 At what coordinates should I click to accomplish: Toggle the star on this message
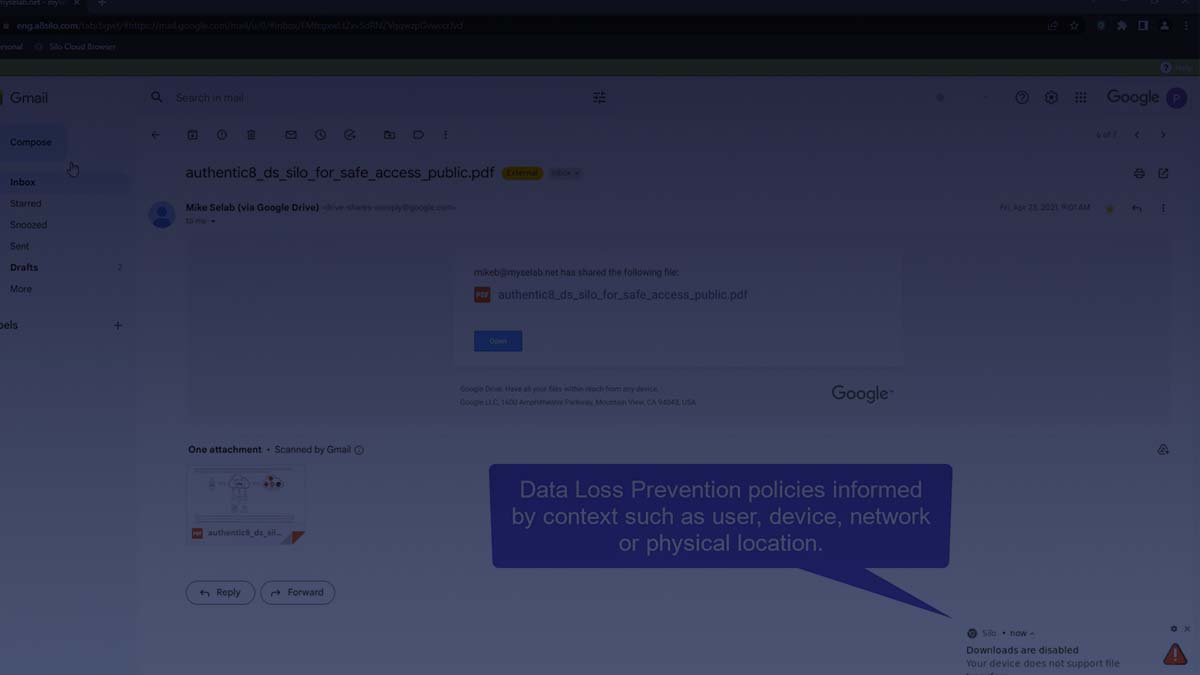(x=1109, y=208)
